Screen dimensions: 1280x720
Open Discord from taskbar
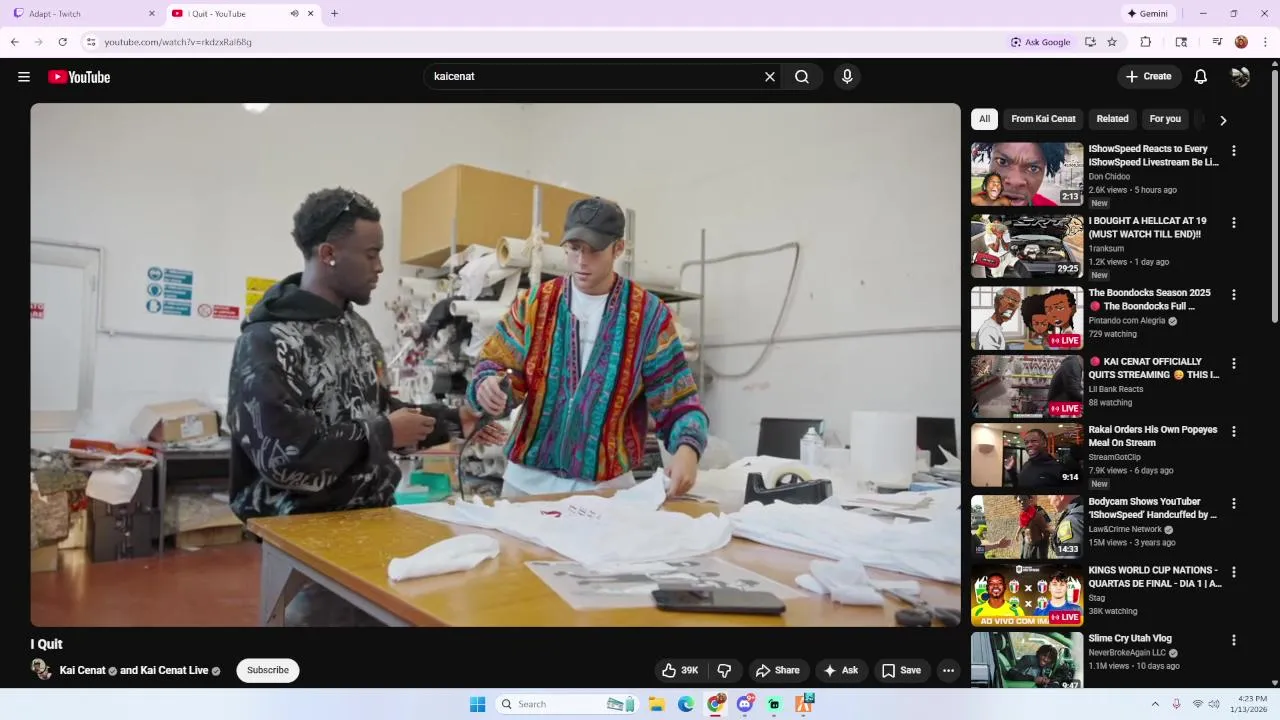point(745,704)
